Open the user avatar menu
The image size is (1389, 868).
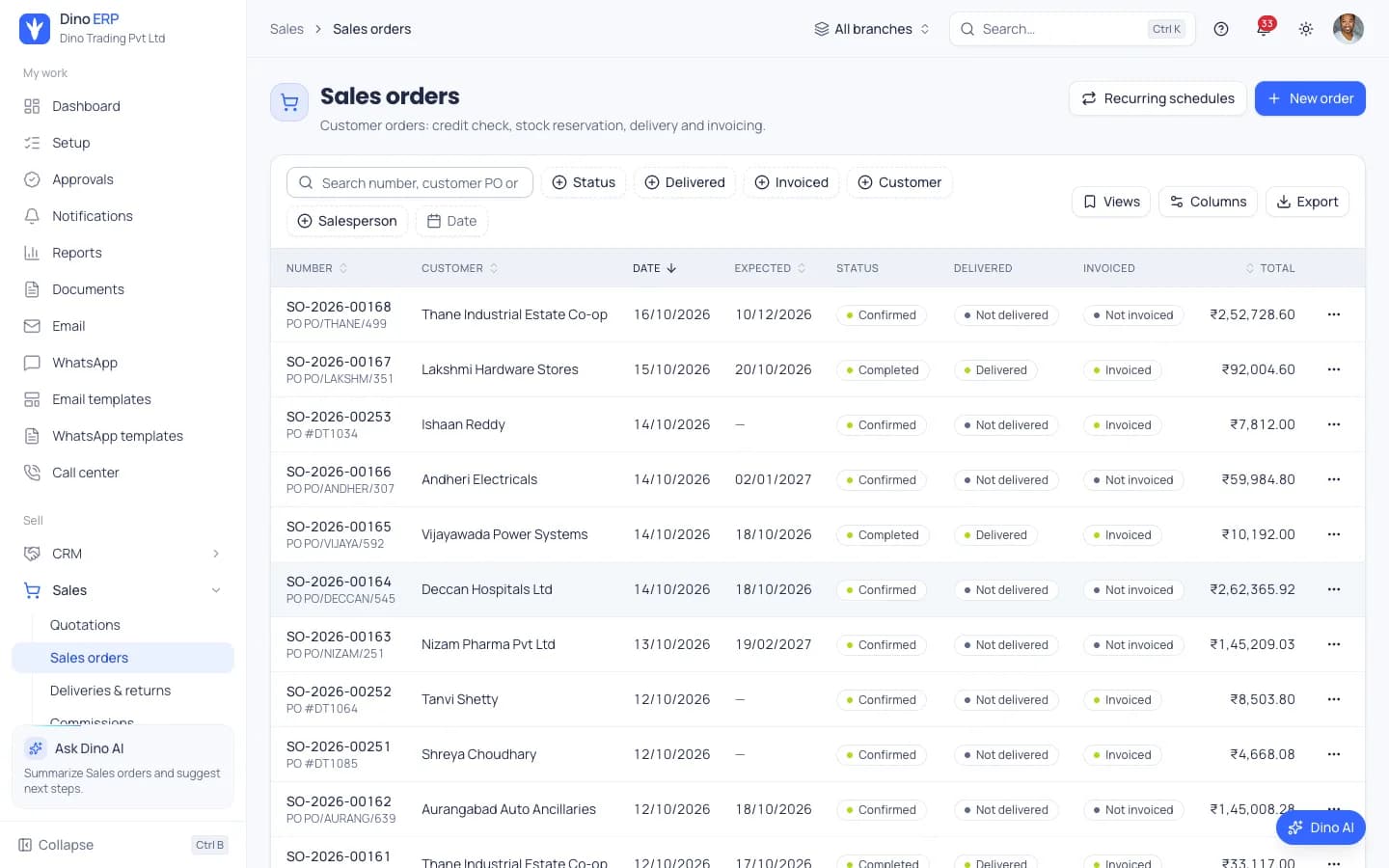[1348, 29]
